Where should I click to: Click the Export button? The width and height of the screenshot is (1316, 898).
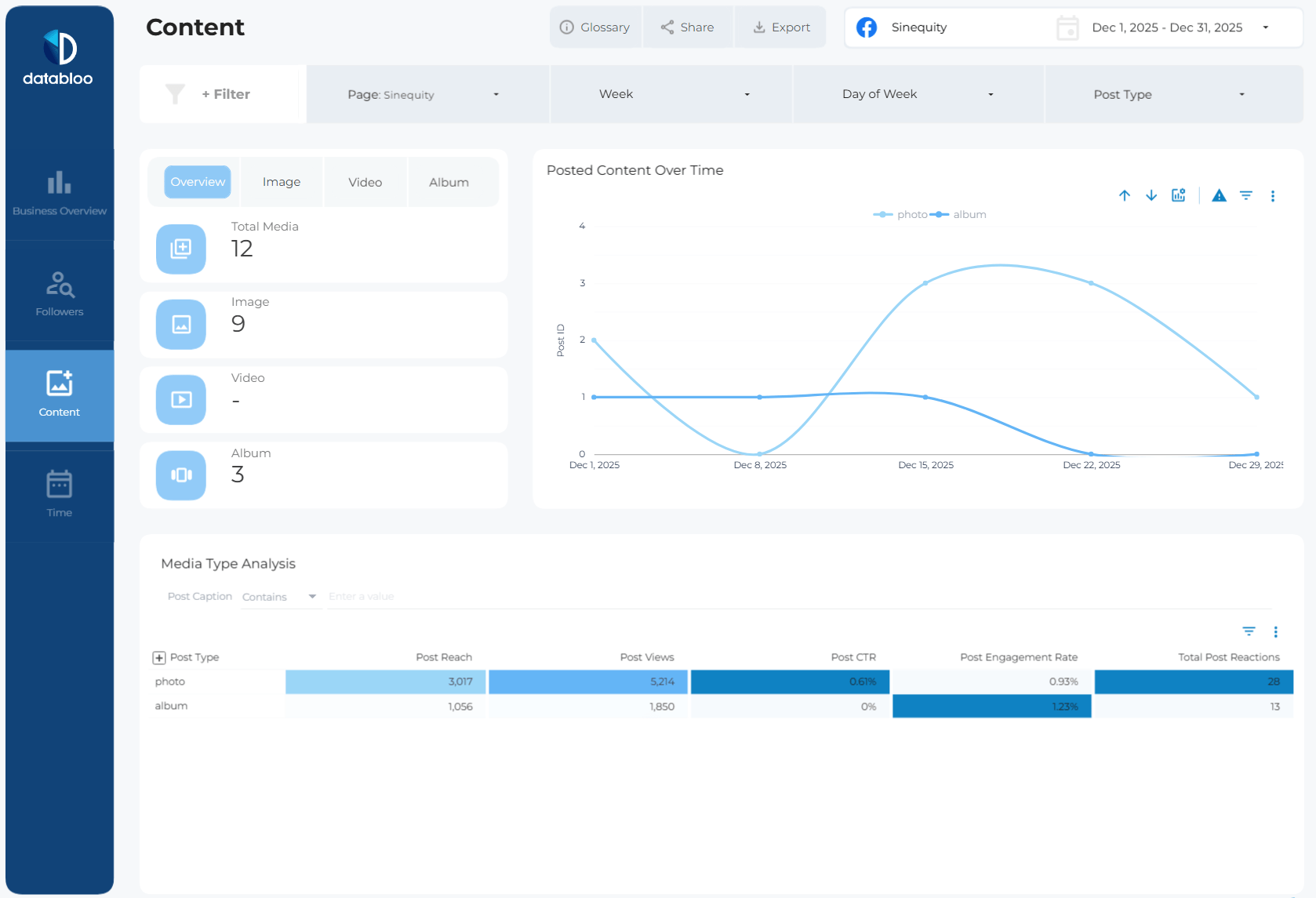click(781, 27)
